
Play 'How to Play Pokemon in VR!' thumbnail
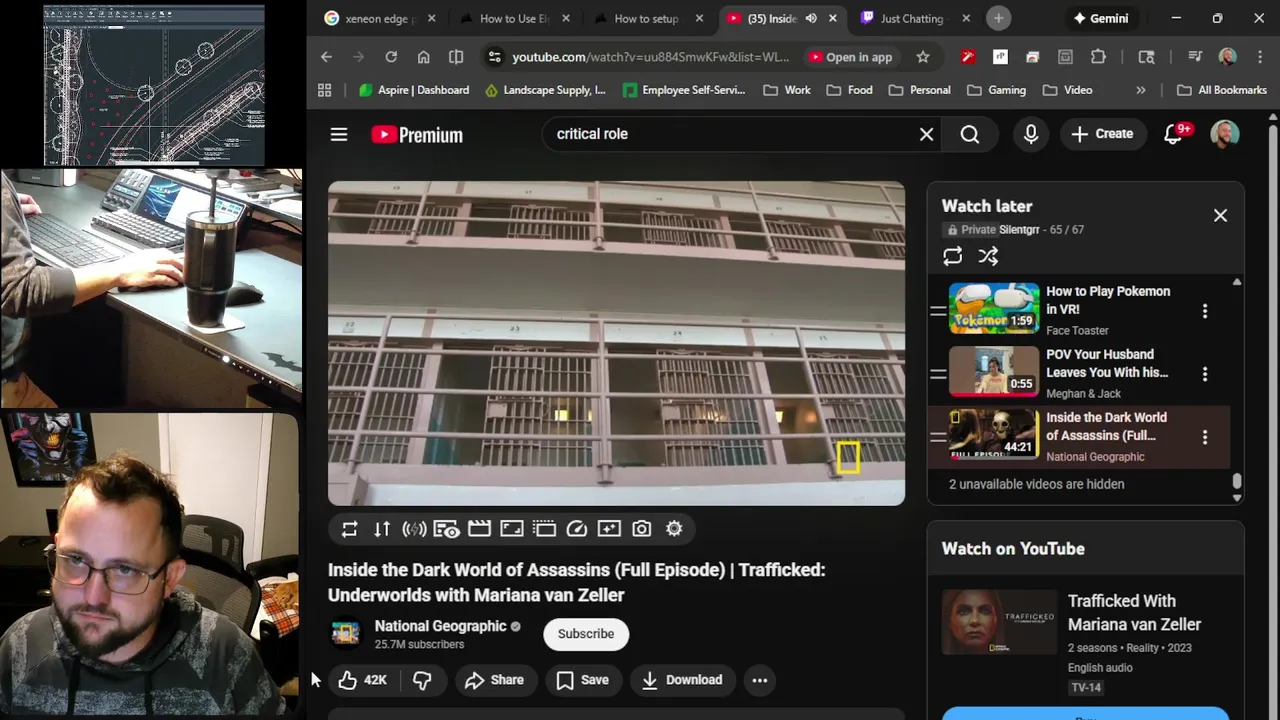pos(994,308)
